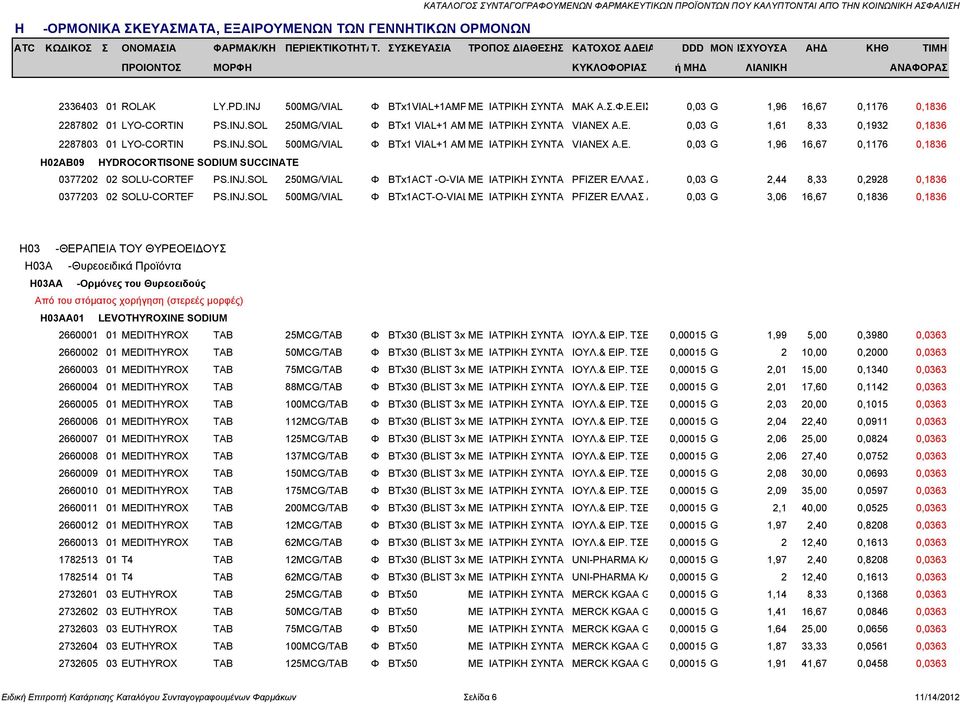Click strength '137MCG/TAB'

coord(316,456)
